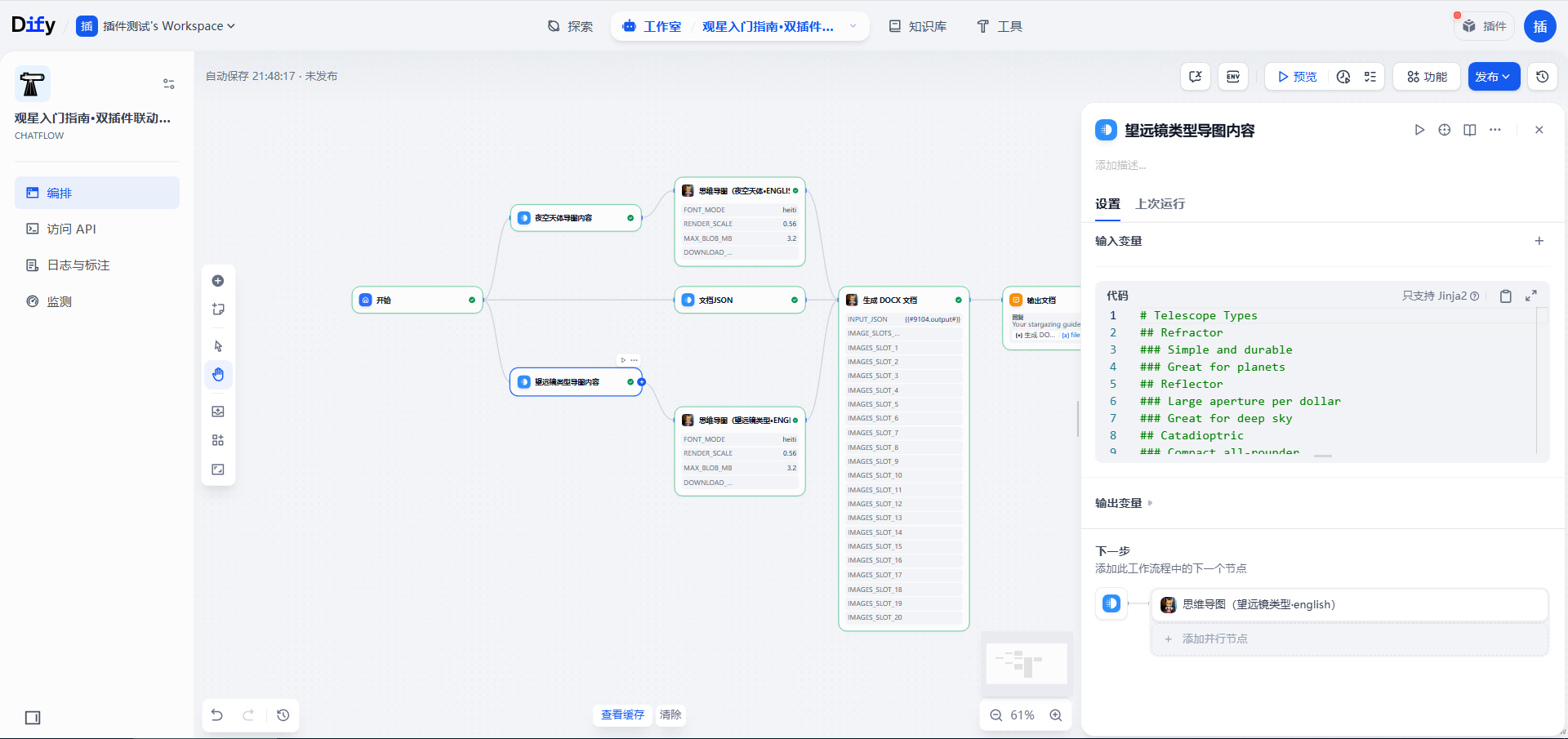Close the node settings panel

click(1539, 130)
